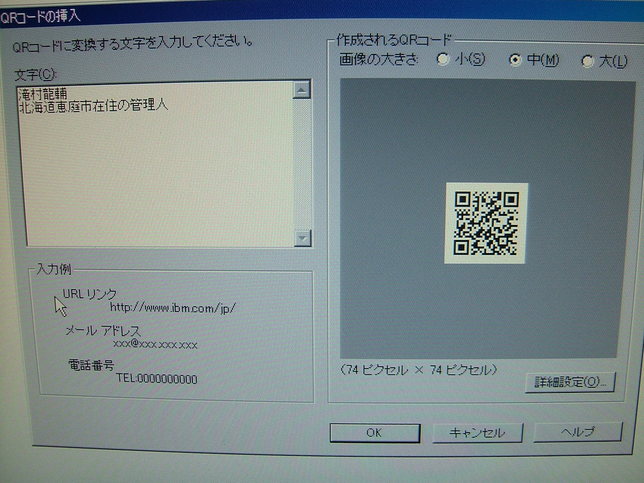Click the URL リンク example label

[90, 294]
